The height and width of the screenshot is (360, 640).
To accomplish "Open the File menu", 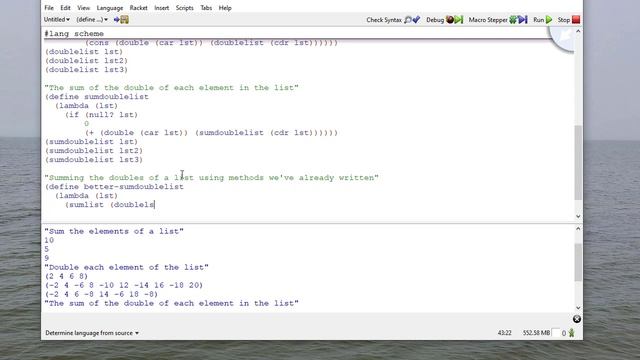I will pyautogui.click(x=49, y=8).
